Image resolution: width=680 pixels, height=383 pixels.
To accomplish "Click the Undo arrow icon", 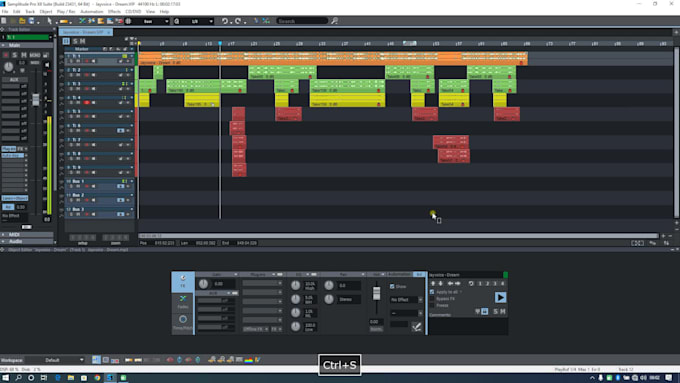I will [225, 21].
